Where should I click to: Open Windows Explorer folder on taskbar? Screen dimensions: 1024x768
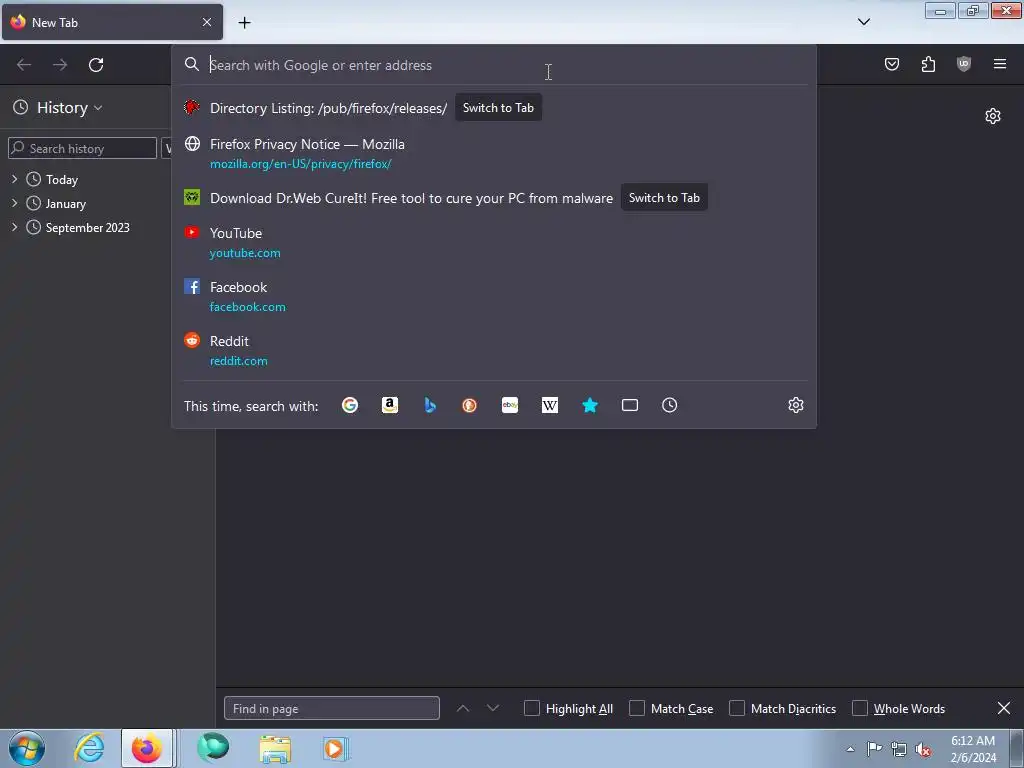pos(275,748)
